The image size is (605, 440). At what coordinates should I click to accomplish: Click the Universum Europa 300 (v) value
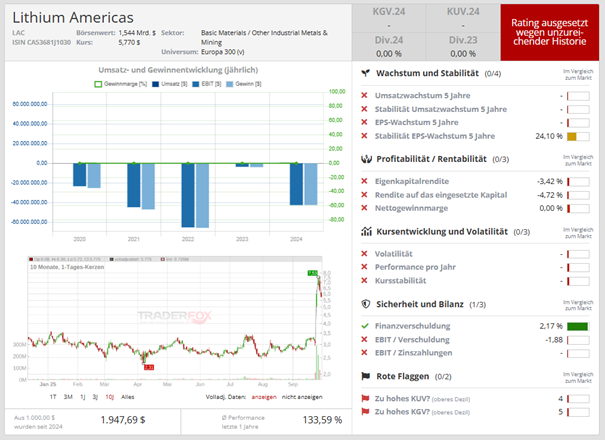[223, 52]
